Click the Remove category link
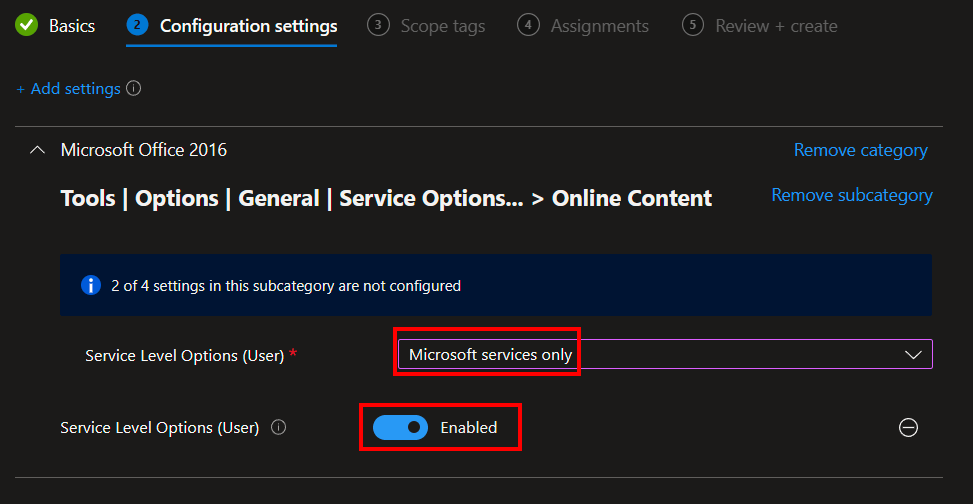The image size is (973, 504). pyautogui.click(x=860, y=150)
